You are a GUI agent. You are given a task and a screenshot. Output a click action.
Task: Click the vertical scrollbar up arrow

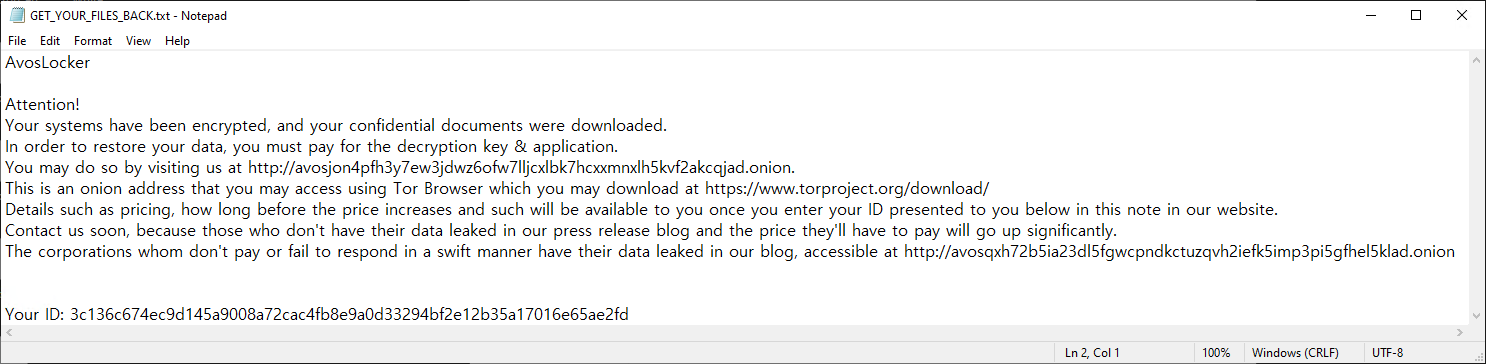pyautogui.click(x=1476, y=60)
